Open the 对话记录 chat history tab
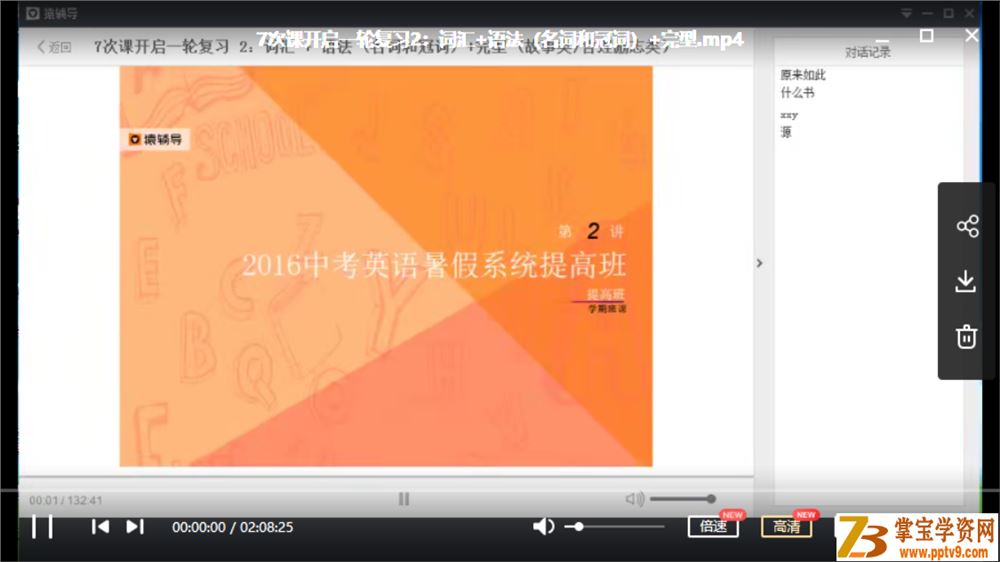1000x562 pixels. click(x=867, y=52)
